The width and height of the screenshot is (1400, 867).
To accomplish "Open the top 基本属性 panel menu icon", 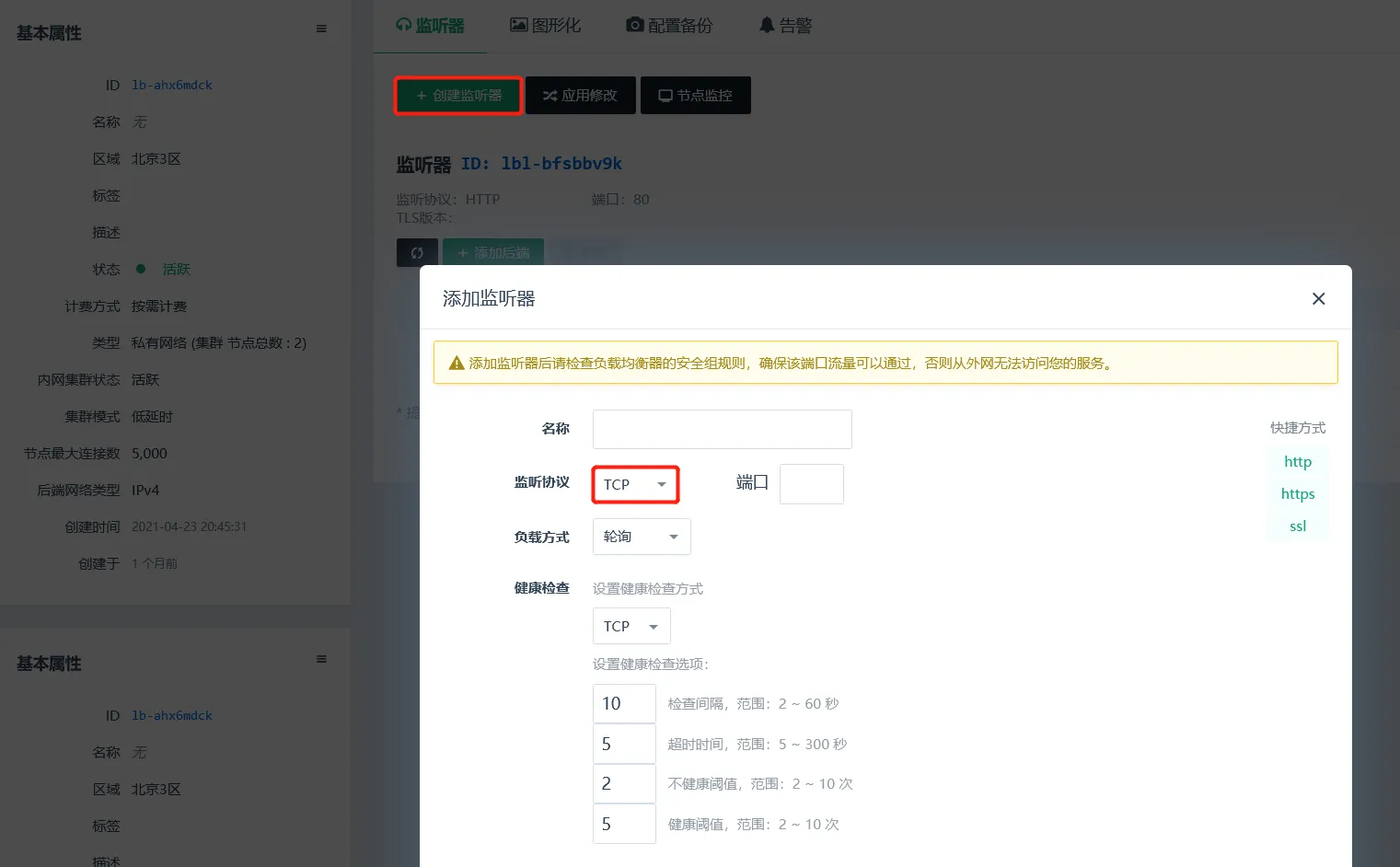I will [x=321, y=29].
